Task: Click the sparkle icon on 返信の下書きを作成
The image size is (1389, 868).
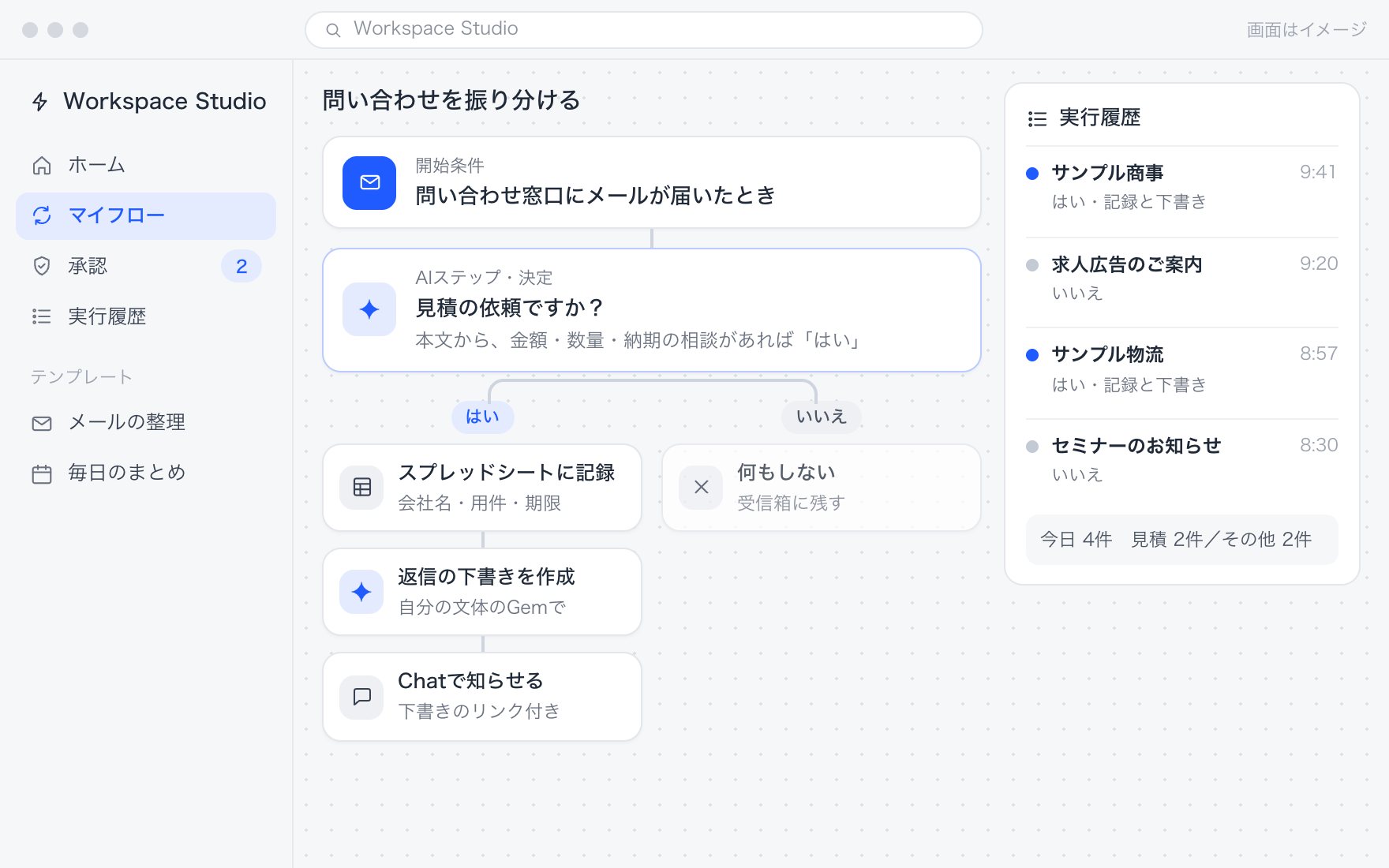Action: (x=361, y=592)
